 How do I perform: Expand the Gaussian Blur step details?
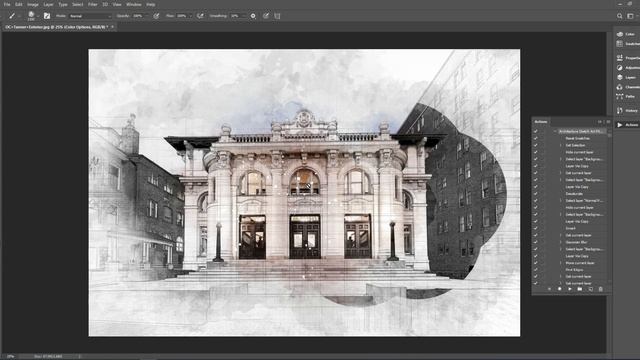(561, 242)
